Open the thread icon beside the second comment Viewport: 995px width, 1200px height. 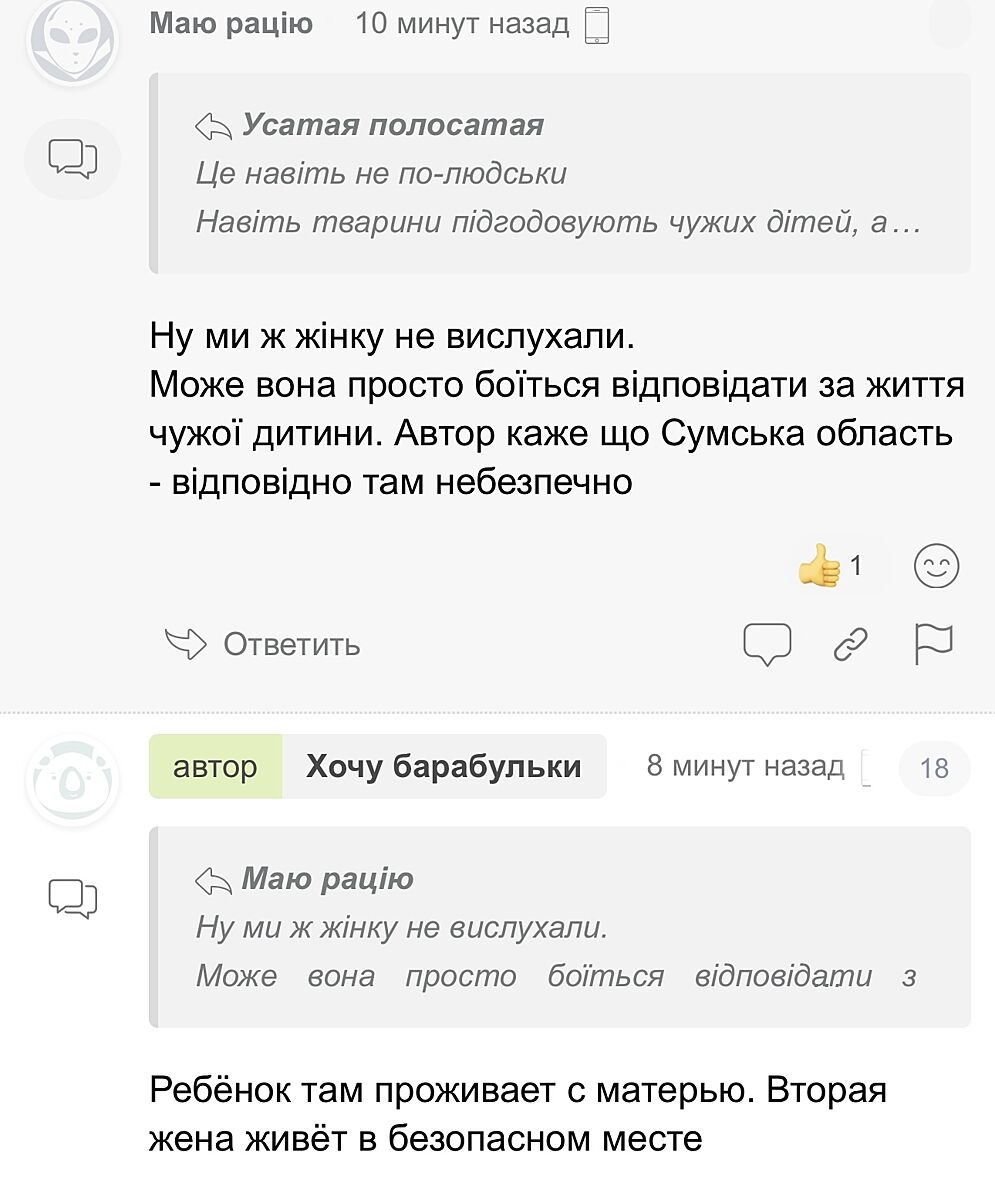click(72, 897)
